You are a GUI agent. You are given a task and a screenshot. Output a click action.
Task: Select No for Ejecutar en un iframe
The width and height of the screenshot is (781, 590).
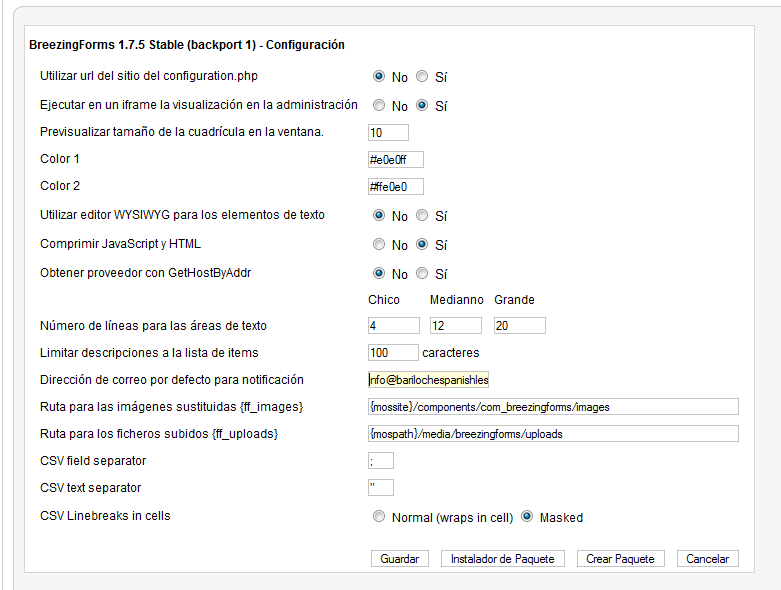point(379,105)
